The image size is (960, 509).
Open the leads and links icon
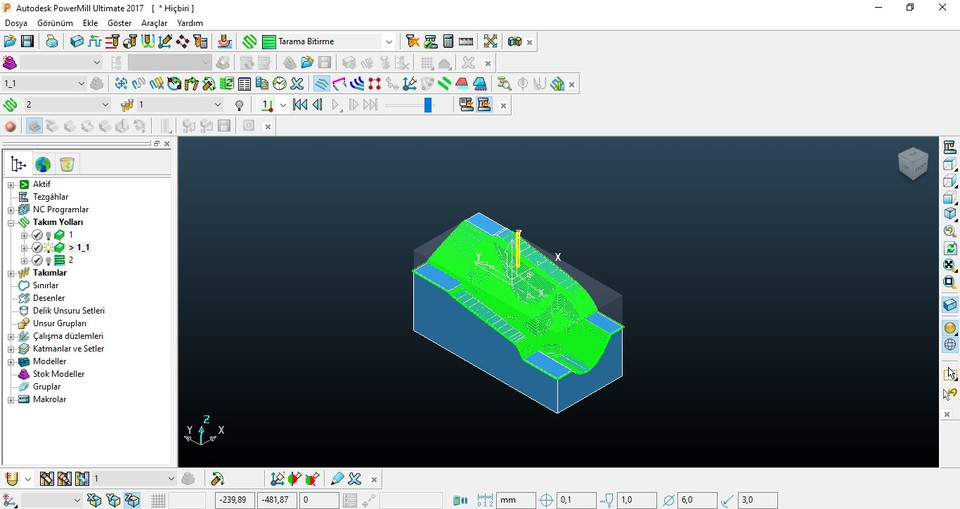(148, 41)
